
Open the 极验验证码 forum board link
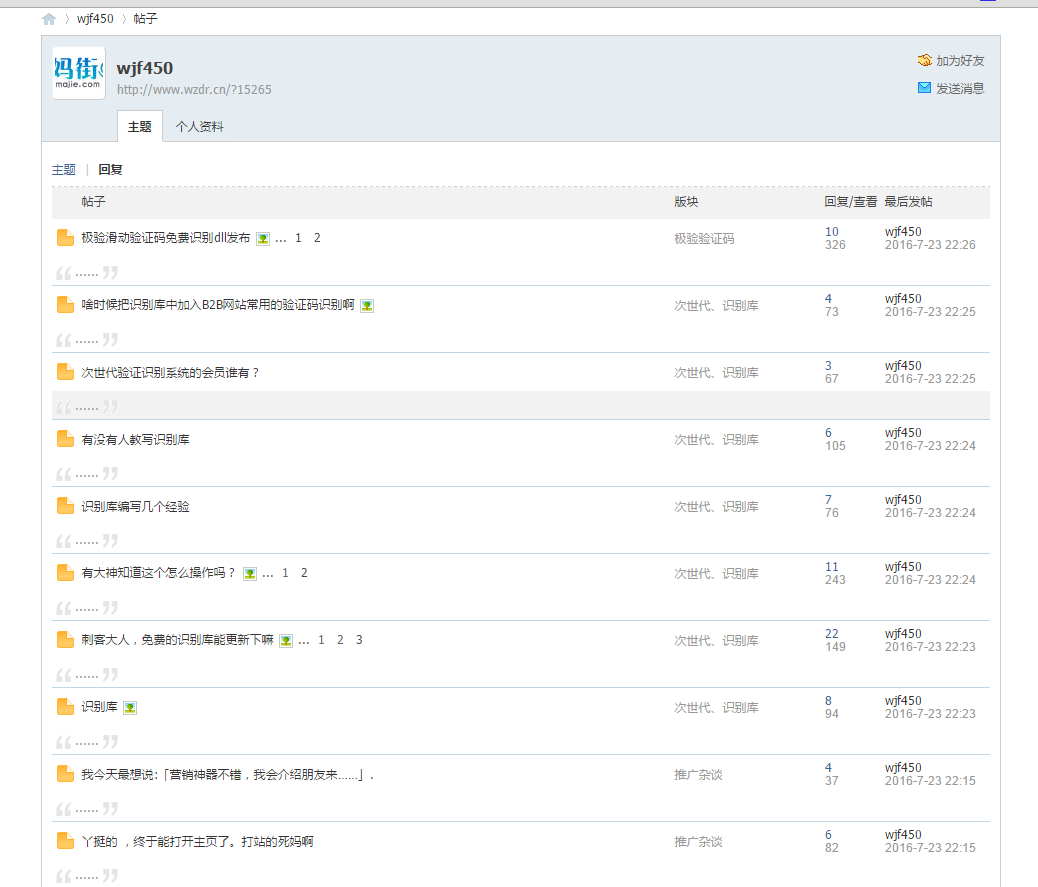(x=704, y=239)
